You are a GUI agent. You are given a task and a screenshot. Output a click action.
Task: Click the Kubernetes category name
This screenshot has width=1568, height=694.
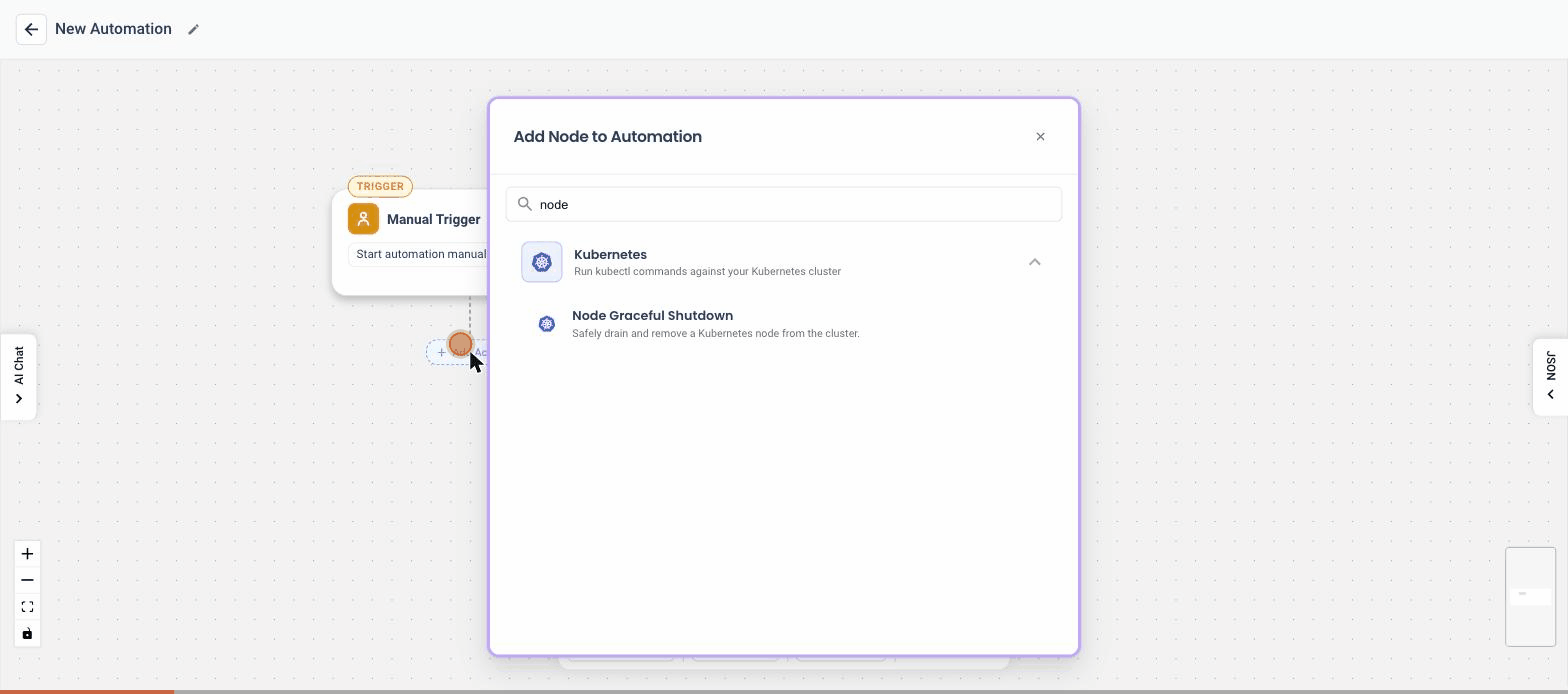tap(610, 254)
